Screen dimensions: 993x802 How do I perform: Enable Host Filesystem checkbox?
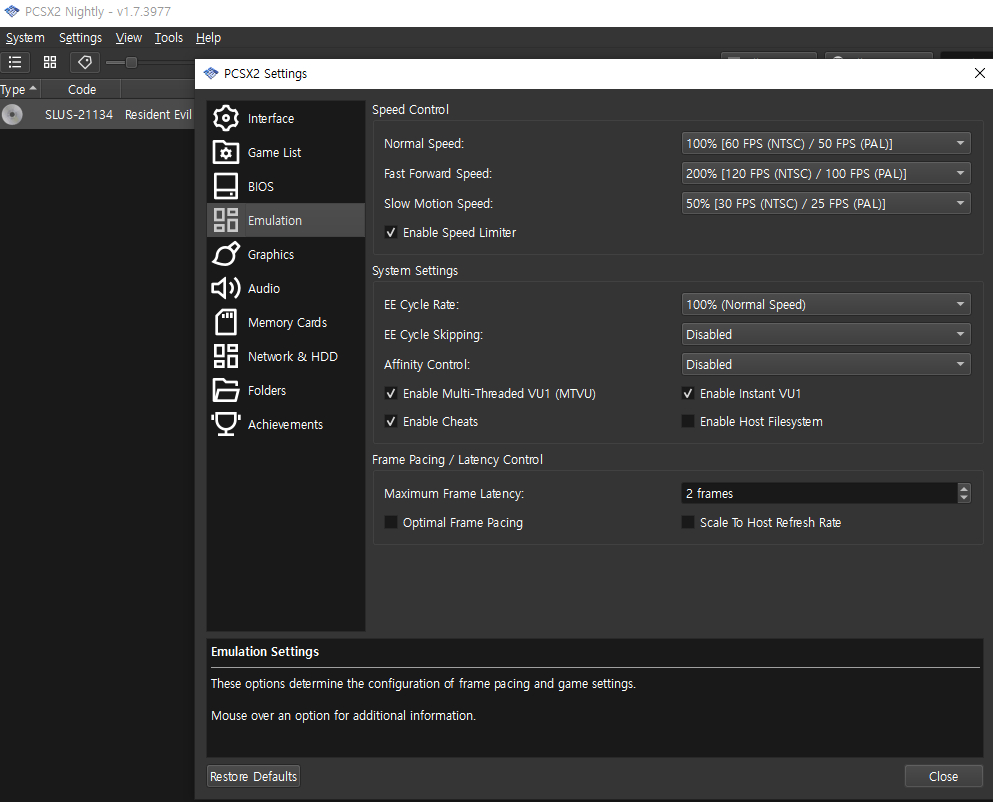pyautogui.click(x=688, y=421)
